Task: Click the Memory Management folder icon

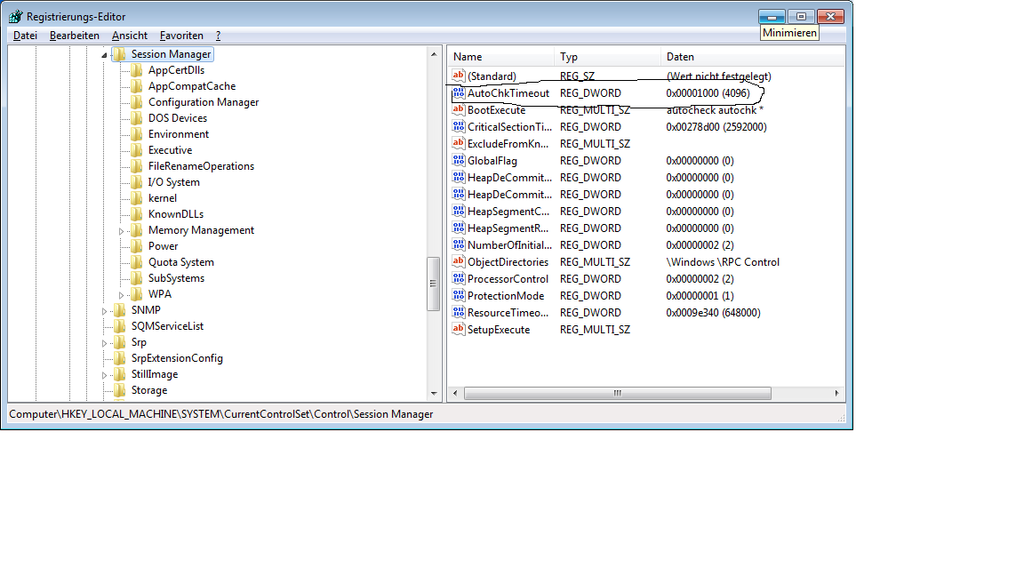Action: [137, 230]
